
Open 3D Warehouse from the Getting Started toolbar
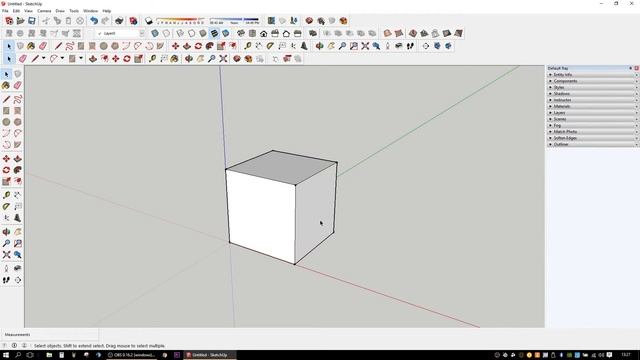pyautogui.click(x=236, y=59)
